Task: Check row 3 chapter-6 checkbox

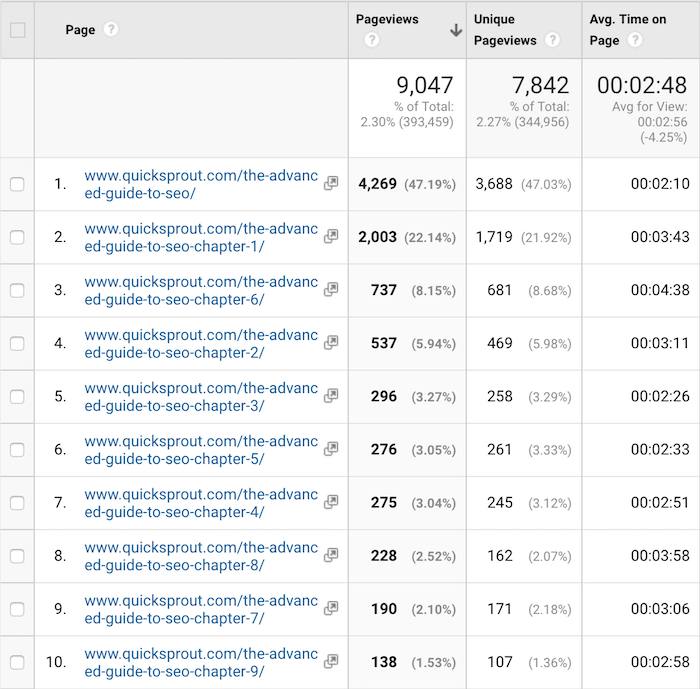Action: 17,290
